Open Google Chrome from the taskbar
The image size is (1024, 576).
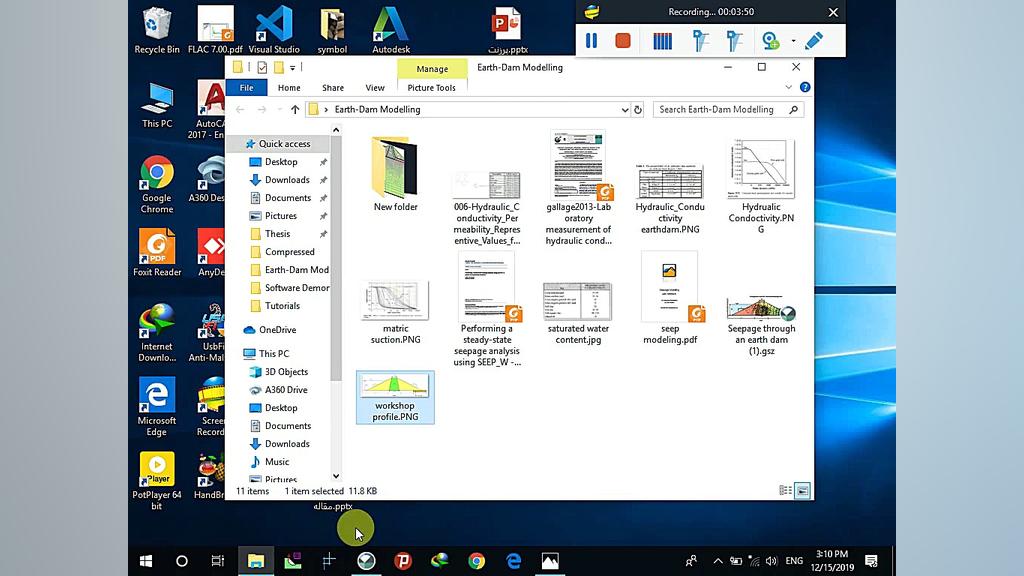point(476,561)
